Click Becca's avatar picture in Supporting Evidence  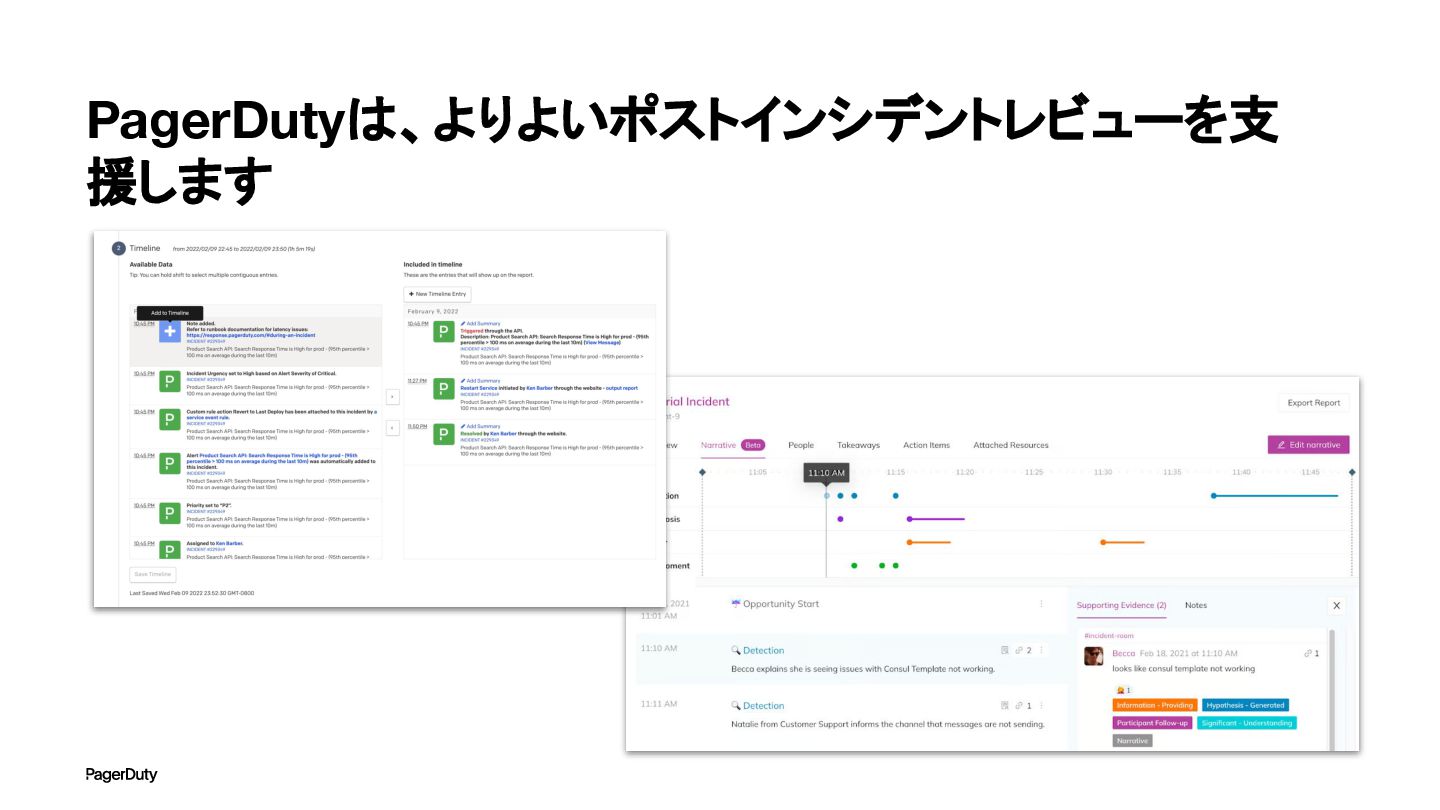(1094, 656)
